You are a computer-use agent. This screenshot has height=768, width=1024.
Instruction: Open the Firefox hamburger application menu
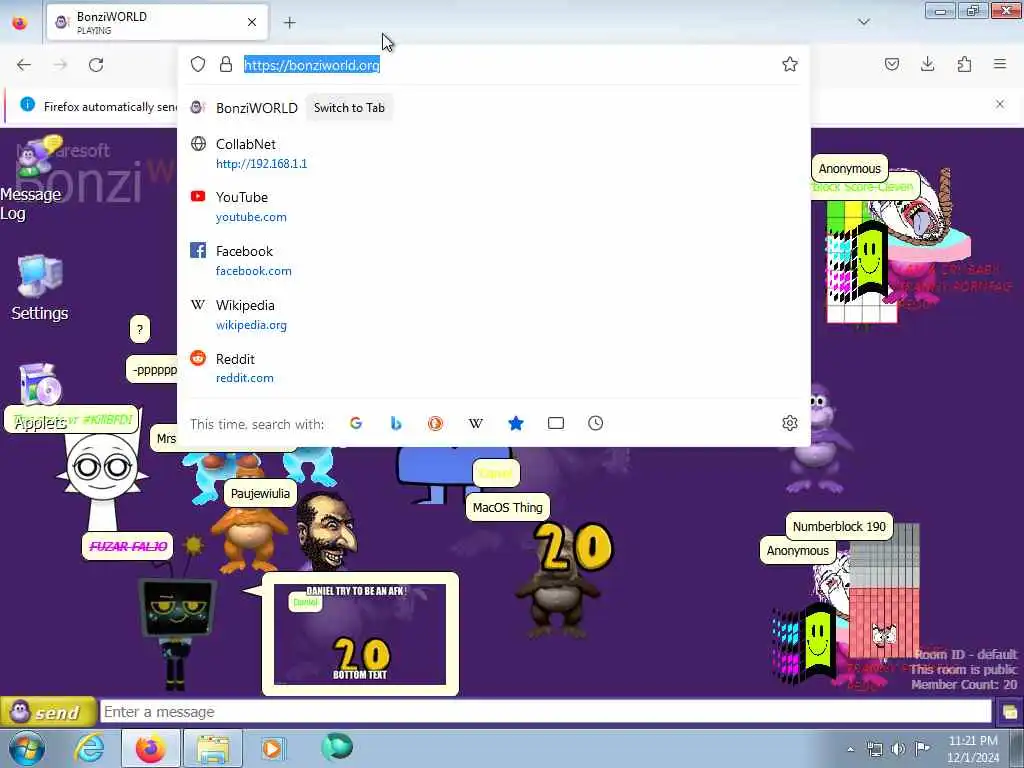(1000, 64)
